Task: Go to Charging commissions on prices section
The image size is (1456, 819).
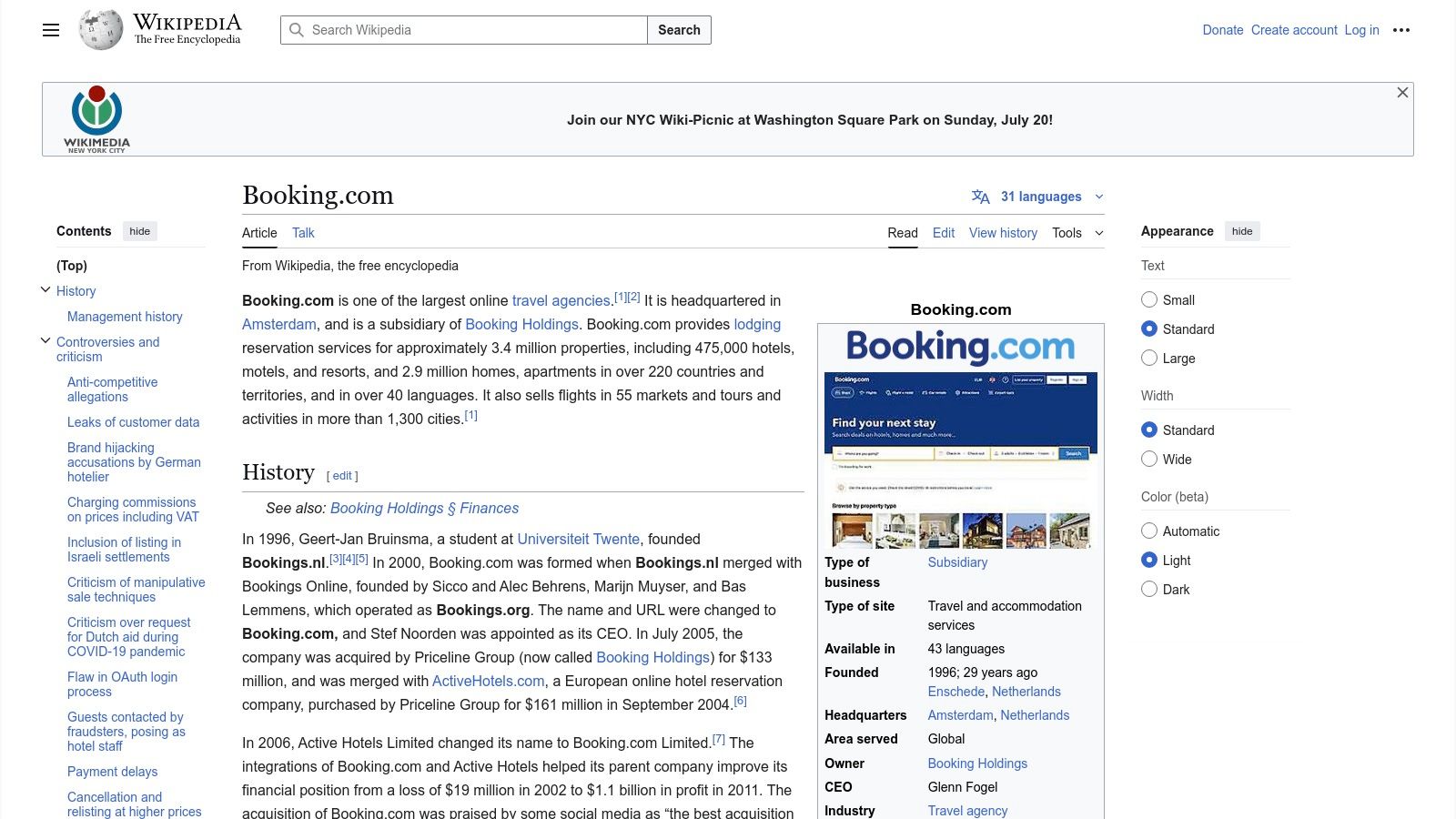Action: 133,510
